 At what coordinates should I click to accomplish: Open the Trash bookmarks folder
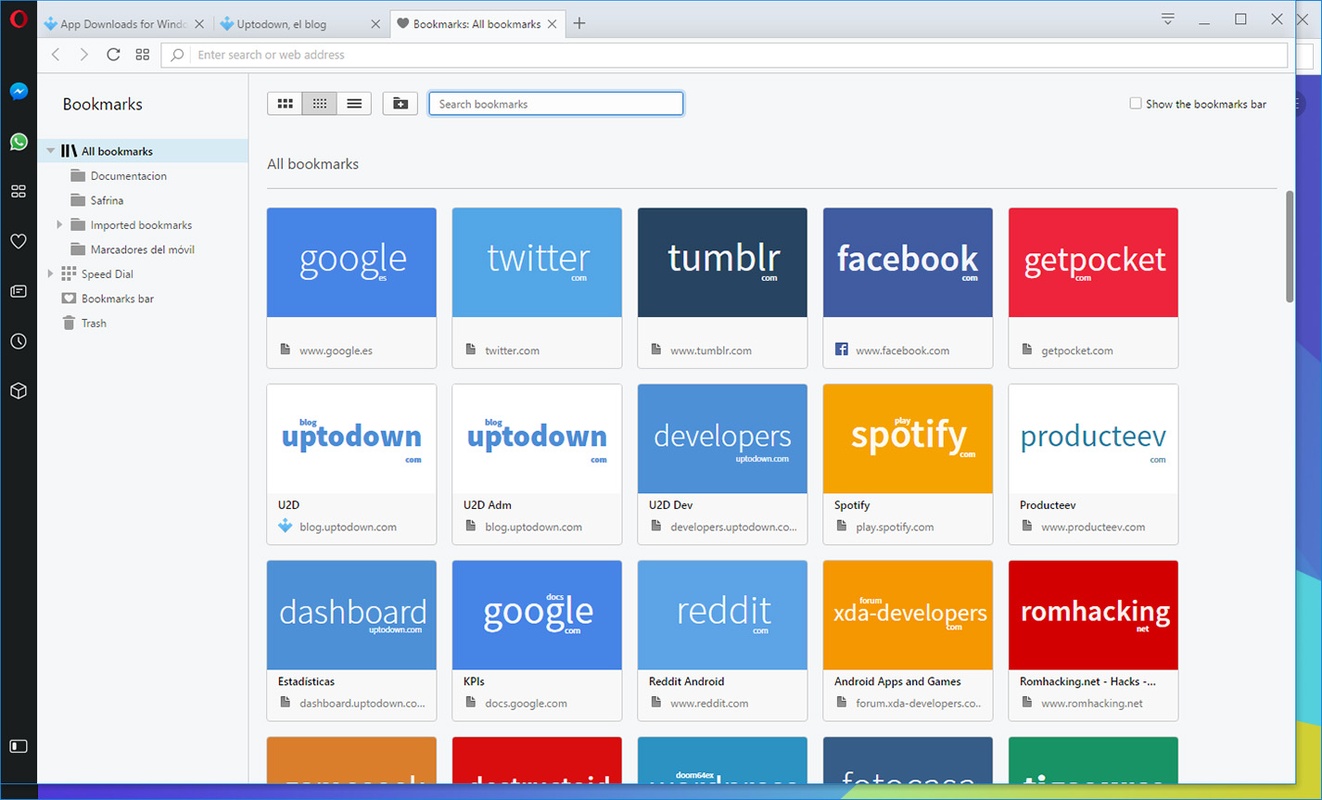93,323
